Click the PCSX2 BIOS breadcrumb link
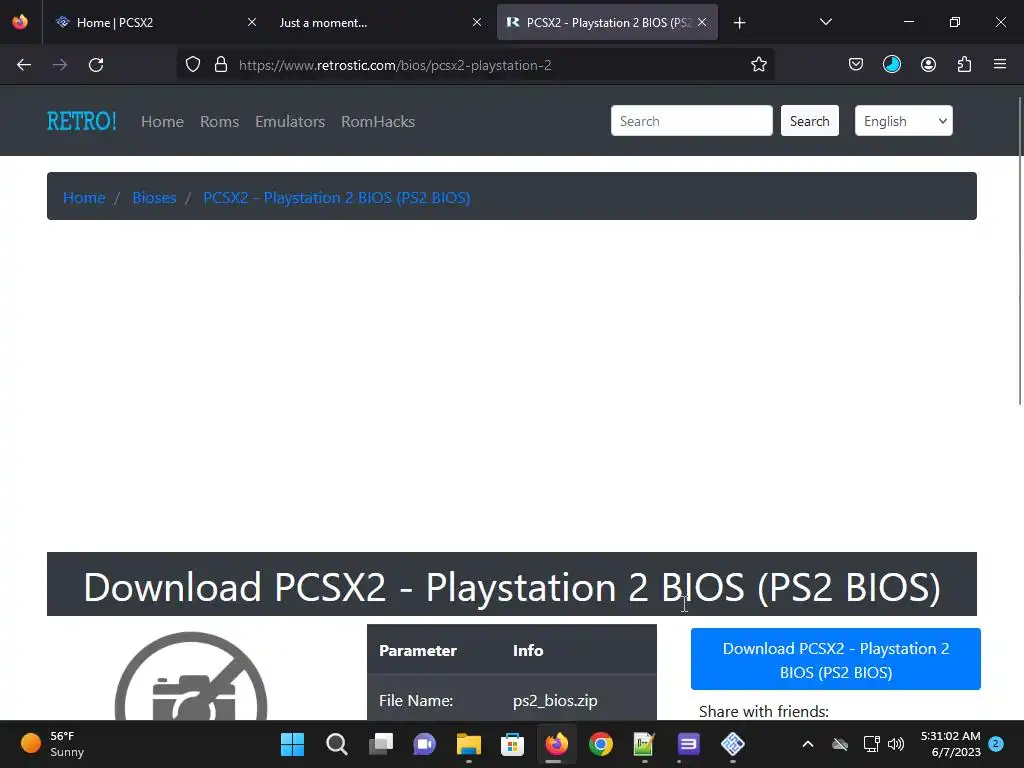 coord(336,197)
